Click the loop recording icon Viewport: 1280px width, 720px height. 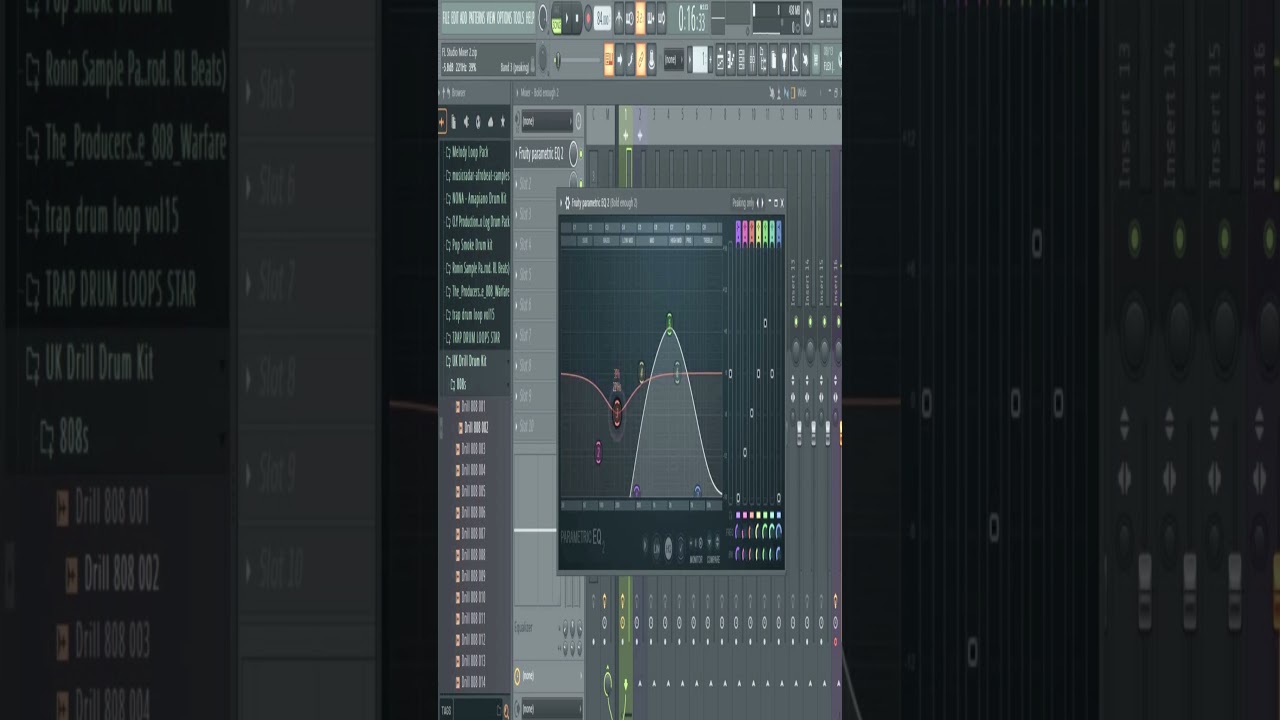(x=661, y=18)
